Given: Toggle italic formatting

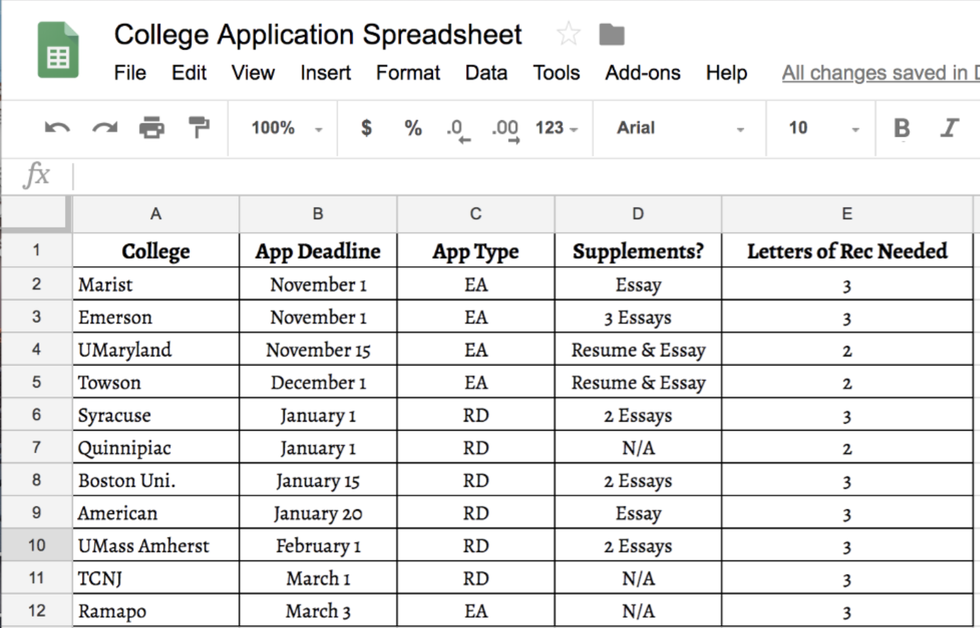Looking at the screenshot, I should coord(949,128).
